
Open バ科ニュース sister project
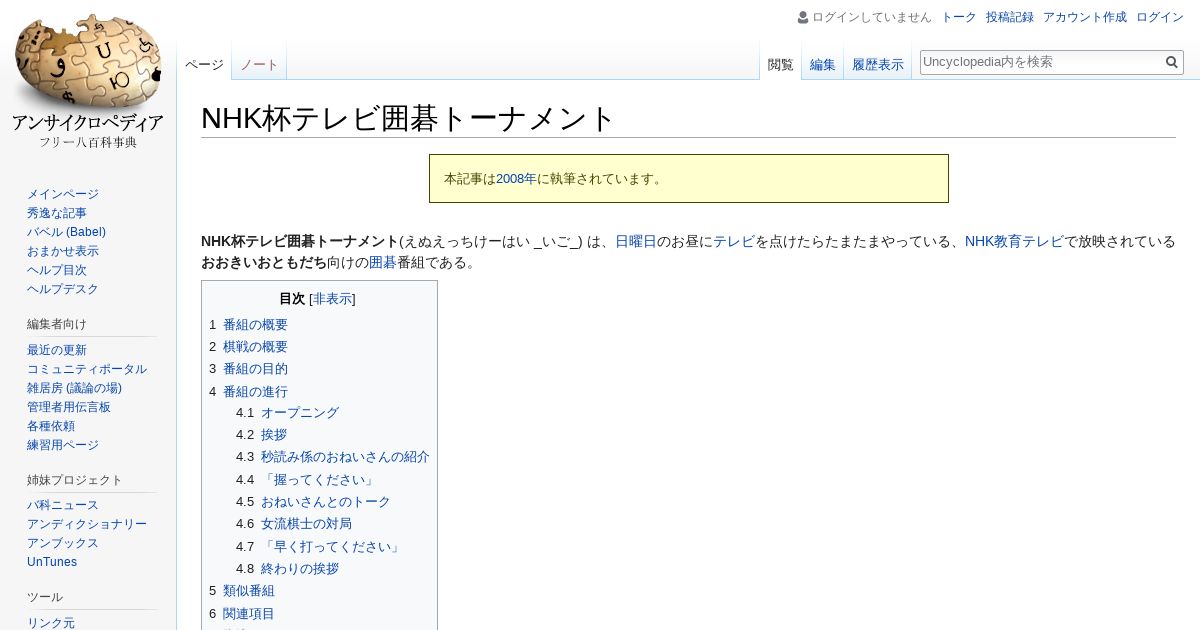coord(63,505)
